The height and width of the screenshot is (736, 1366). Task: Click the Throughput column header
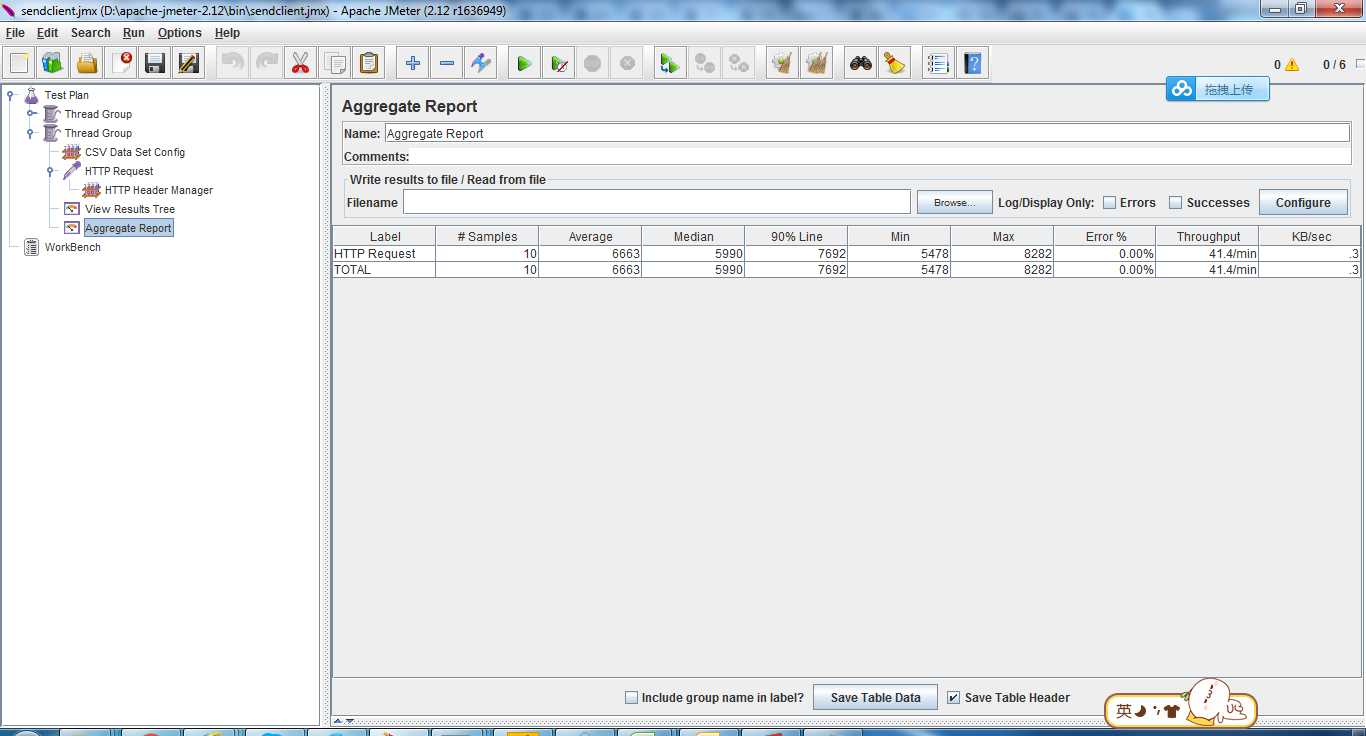pos(1208,237)
